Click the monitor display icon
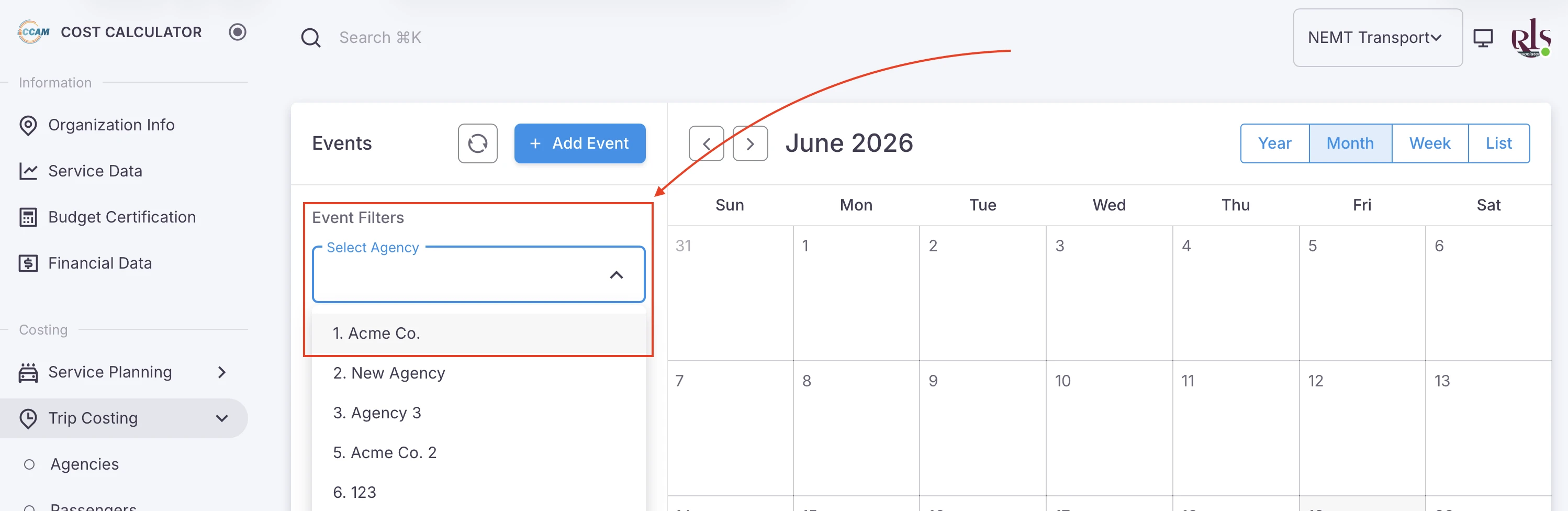 click(1483, 38)
